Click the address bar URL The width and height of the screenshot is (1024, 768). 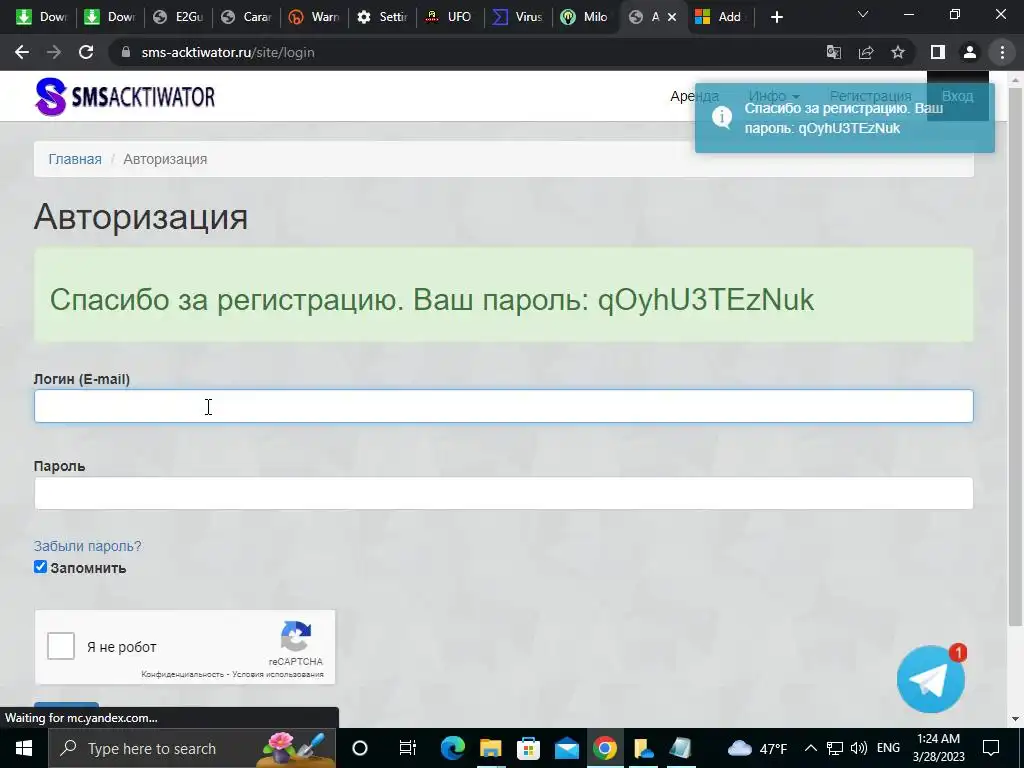pyautogui.click(x=228, y=52)
